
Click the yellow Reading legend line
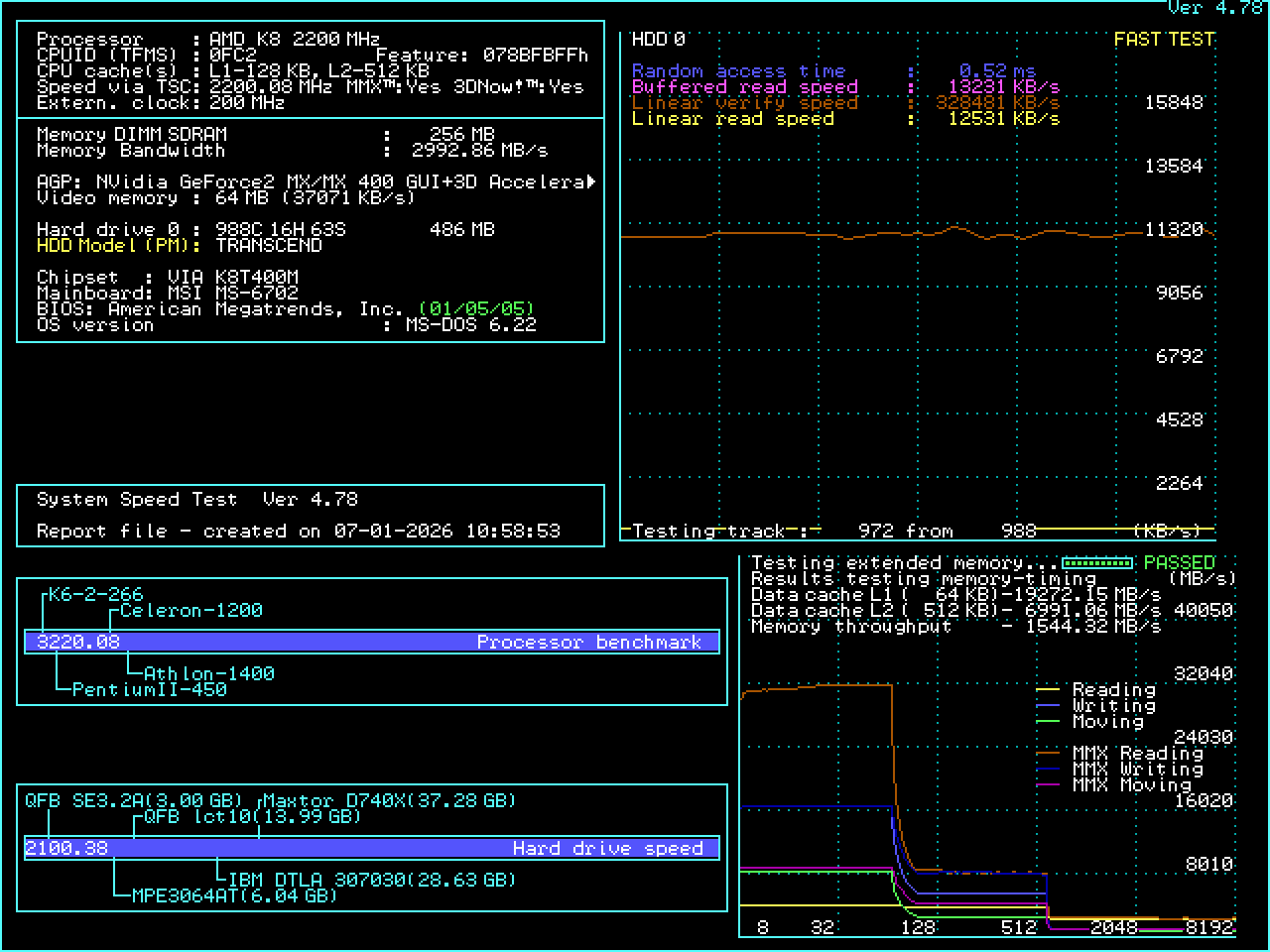pos(1048,689)
